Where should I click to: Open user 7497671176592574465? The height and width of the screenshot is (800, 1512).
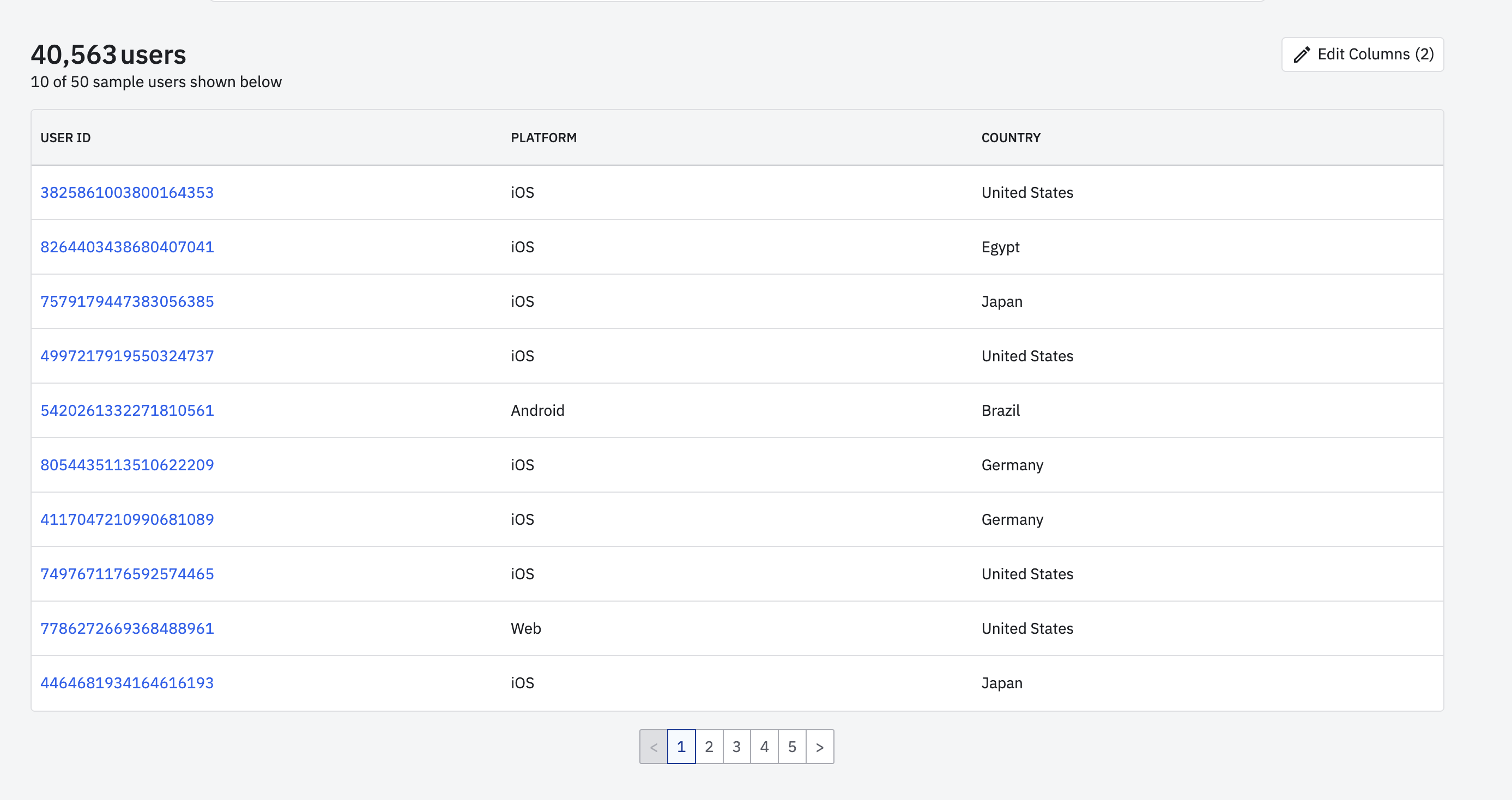(127, 574)
